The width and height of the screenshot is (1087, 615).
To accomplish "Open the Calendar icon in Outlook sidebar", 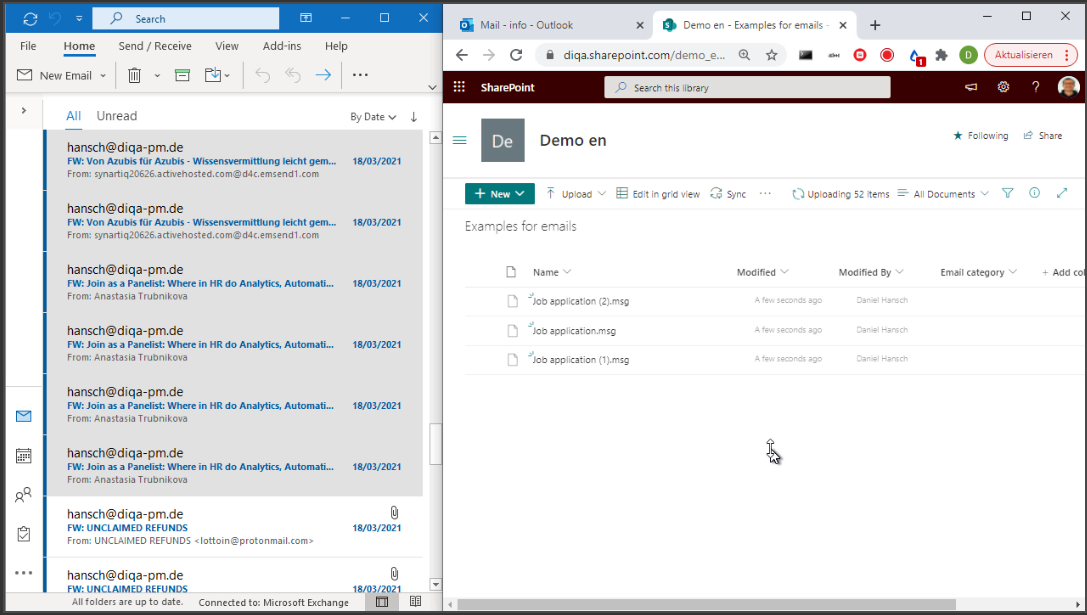I will tap(24, 456).
